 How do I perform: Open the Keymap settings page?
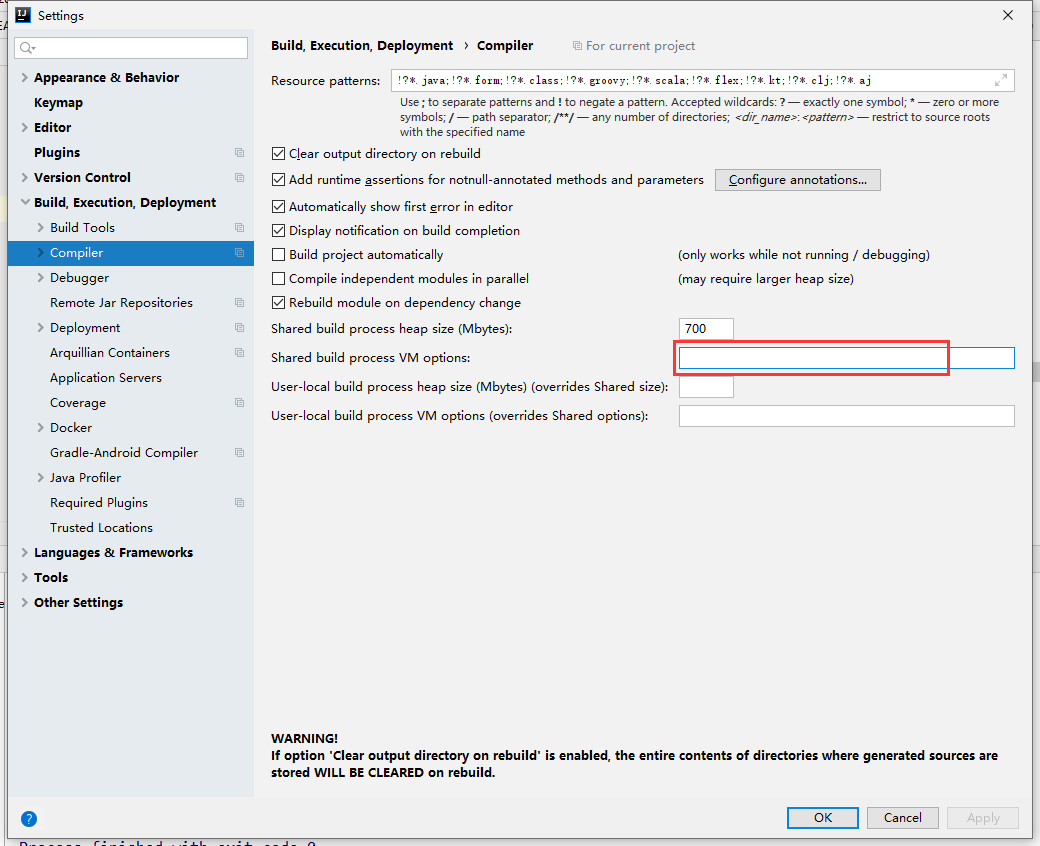pos(58,103)
